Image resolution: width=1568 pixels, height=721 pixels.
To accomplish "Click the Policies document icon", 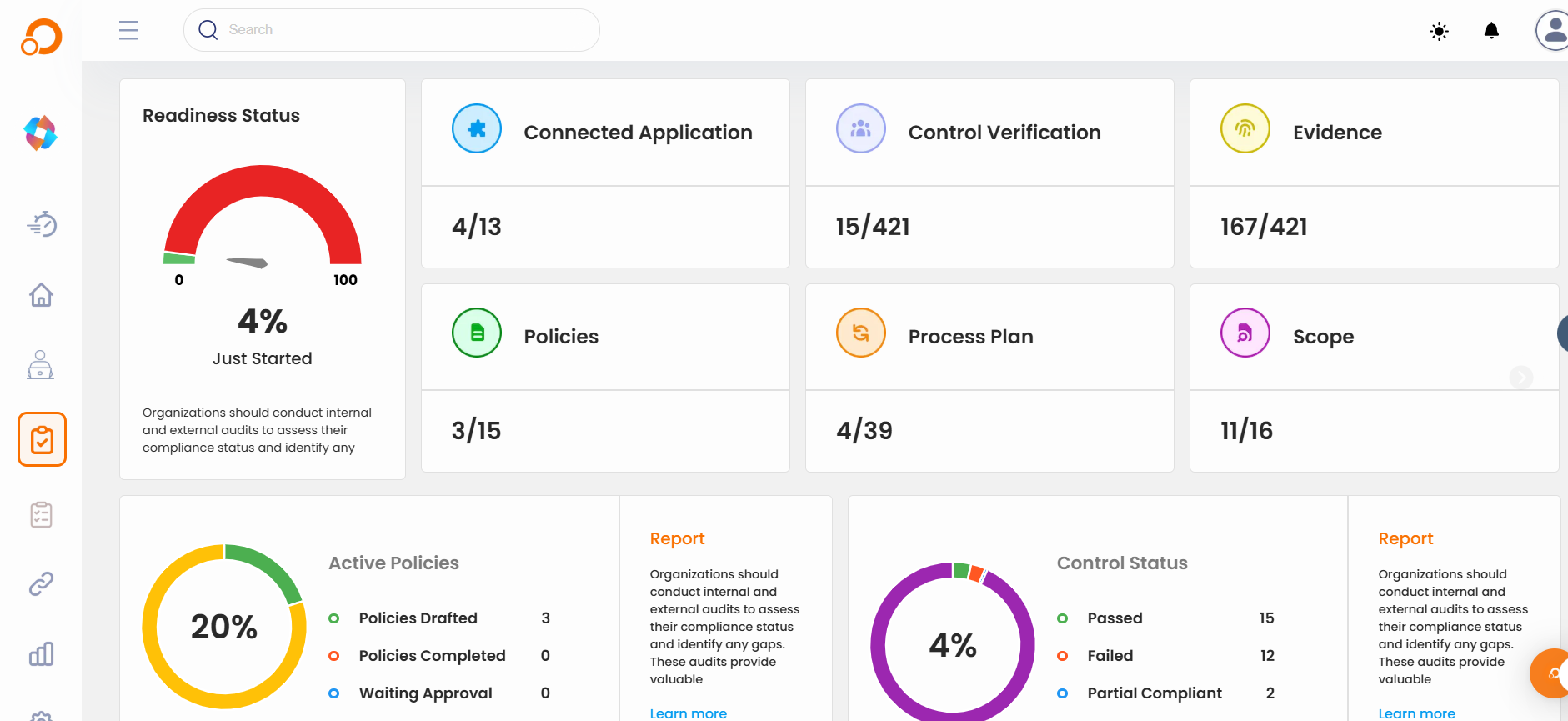I will 477,333.
